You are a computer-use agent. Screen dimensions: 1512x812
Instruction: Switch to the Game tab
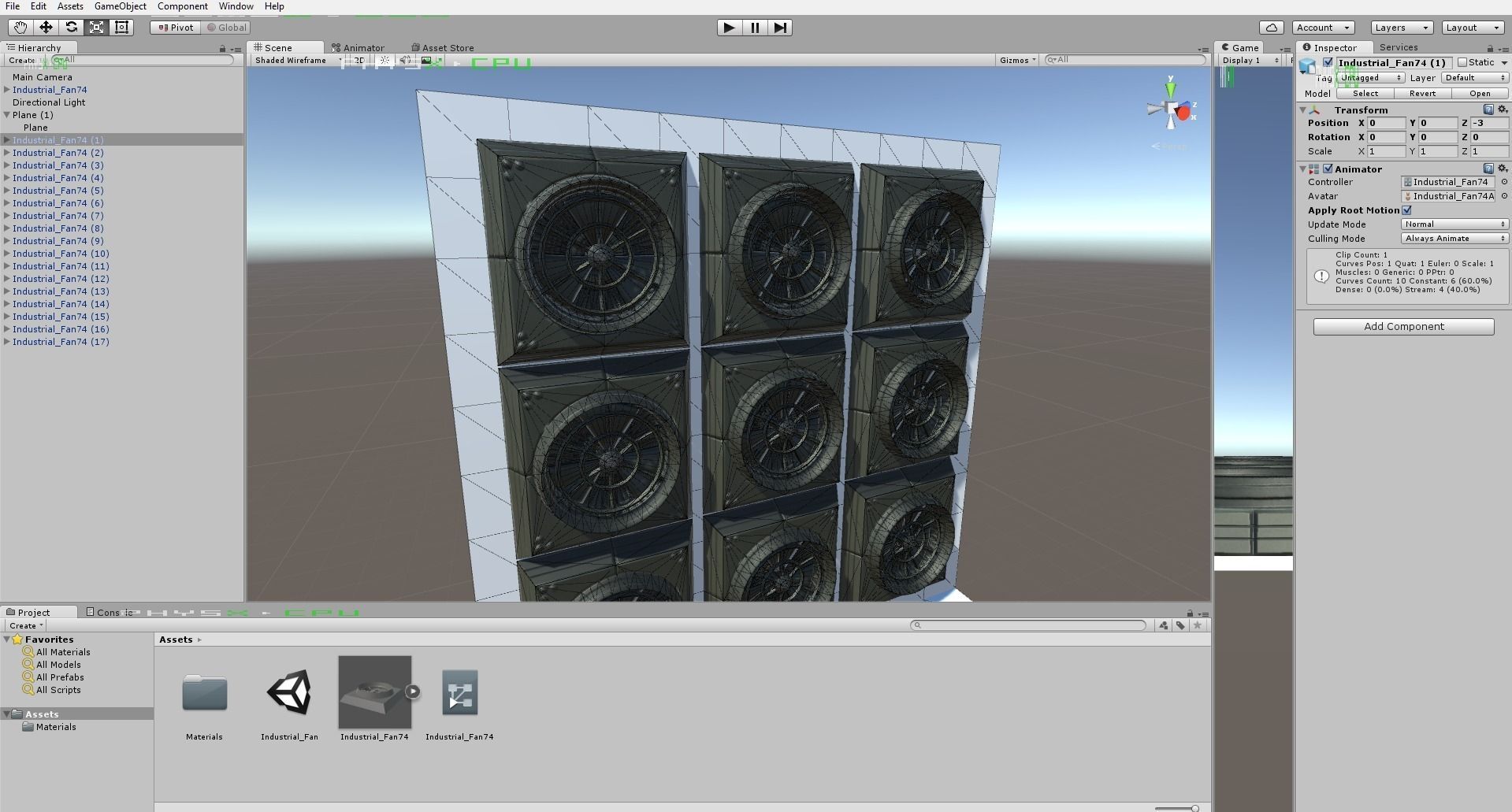pyautogui.click(x=1239, y=47)
